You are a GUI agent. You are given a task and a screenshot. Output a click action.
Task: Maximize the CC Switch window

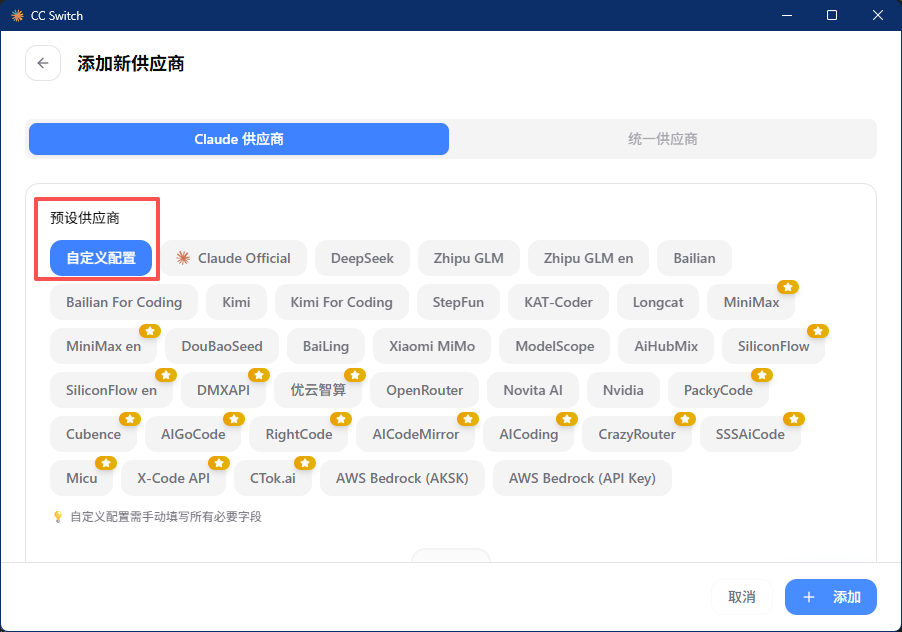[x=832, y=16]
